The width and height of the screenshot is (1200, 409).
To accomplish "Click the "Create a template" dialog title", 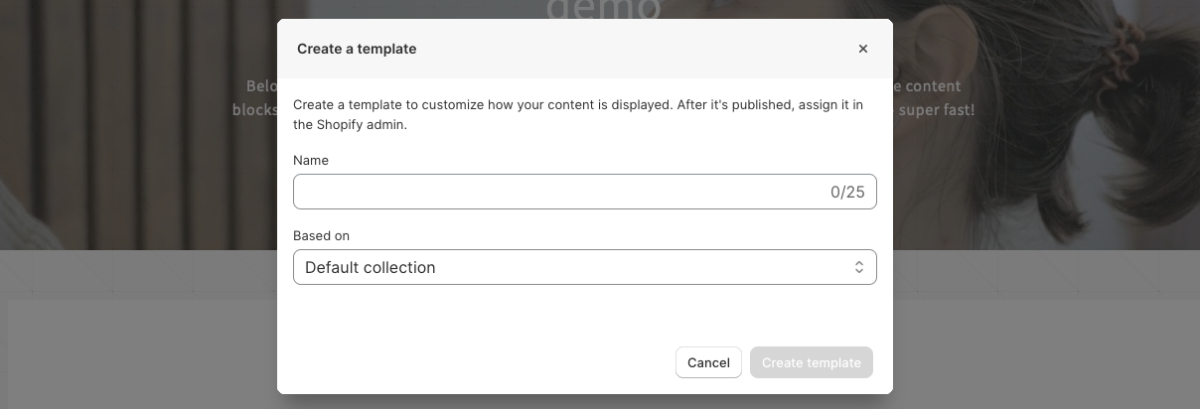I will 357,49.
